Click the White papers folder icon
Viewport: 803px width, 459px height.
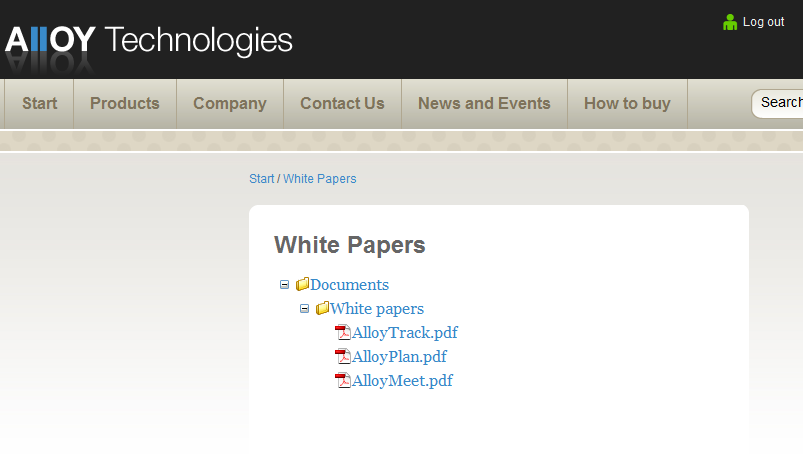click(x=322, y=308)
